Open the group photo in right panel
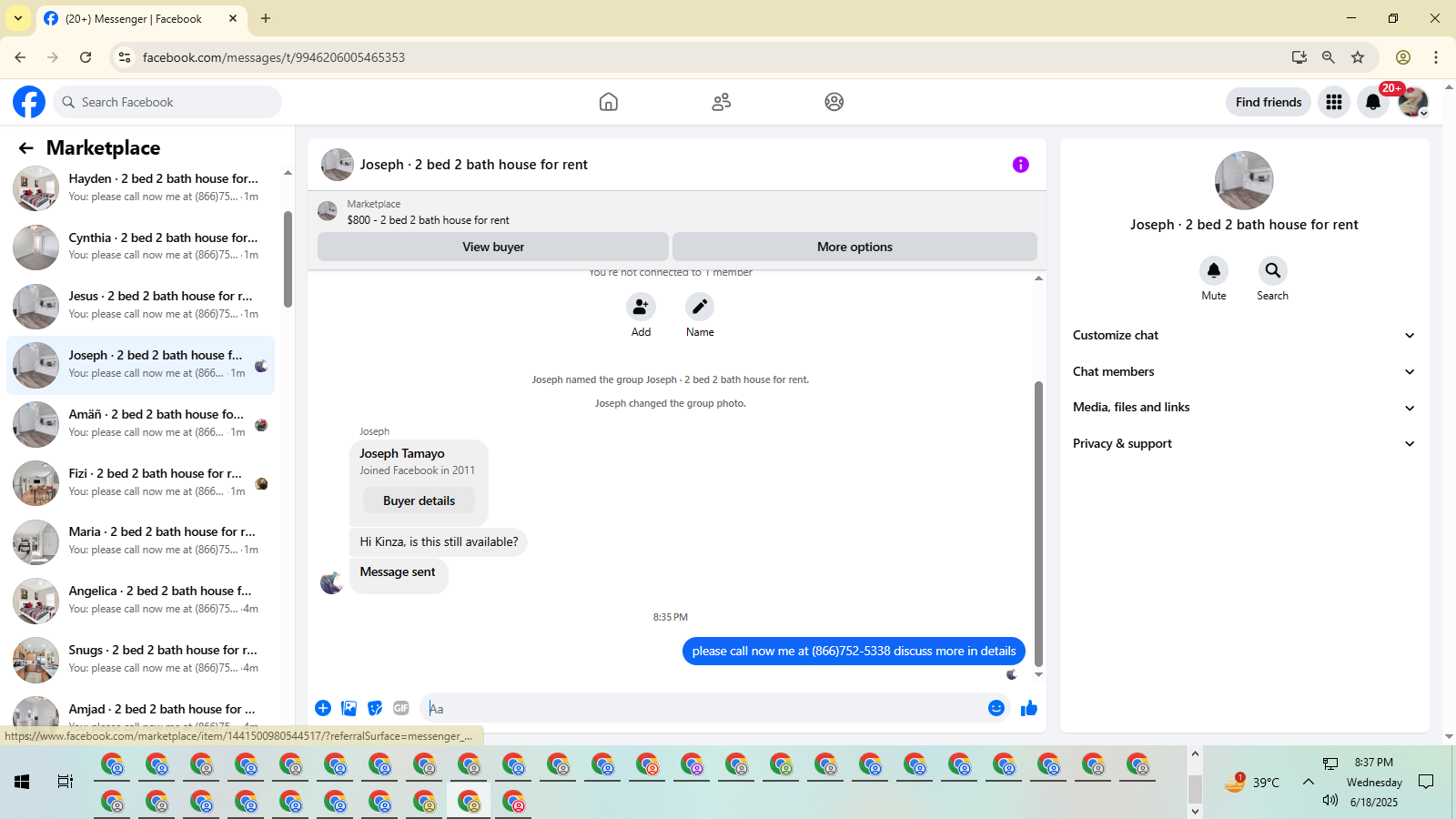The image size is (1456, 819). click(x=1244, y=180)
